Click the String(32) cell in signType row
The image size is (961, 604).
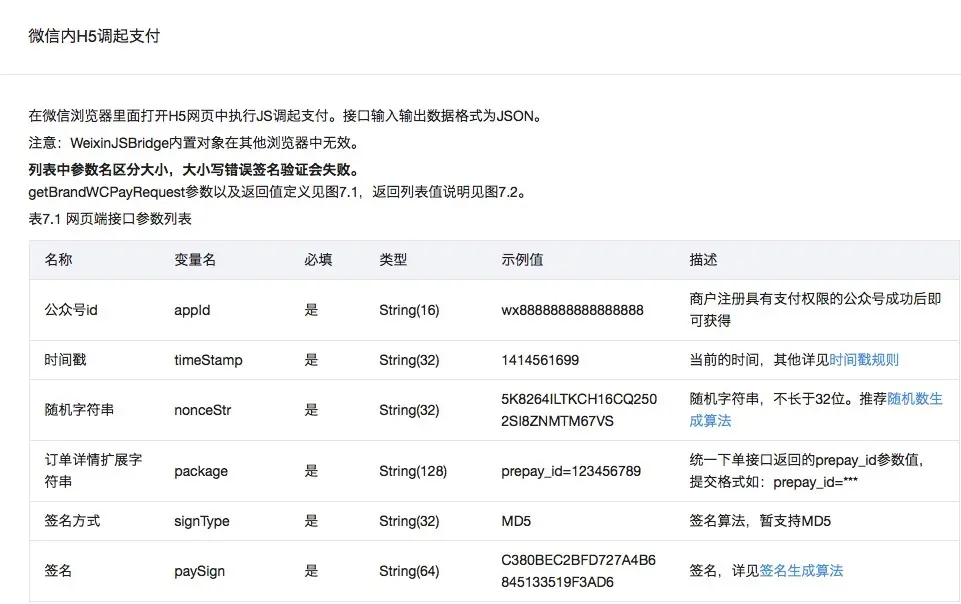[x=409, y=521]
